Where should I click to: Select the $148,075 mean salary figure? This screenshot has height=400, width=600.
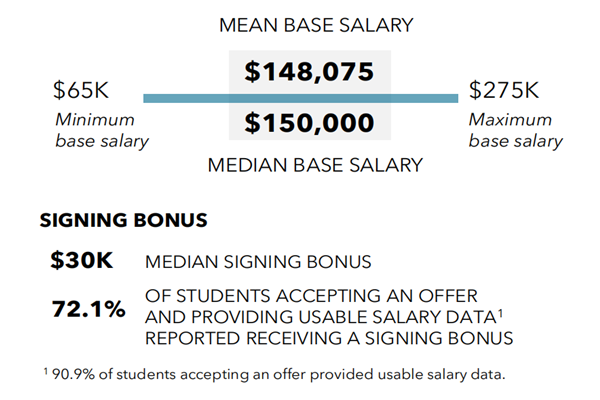309,72
